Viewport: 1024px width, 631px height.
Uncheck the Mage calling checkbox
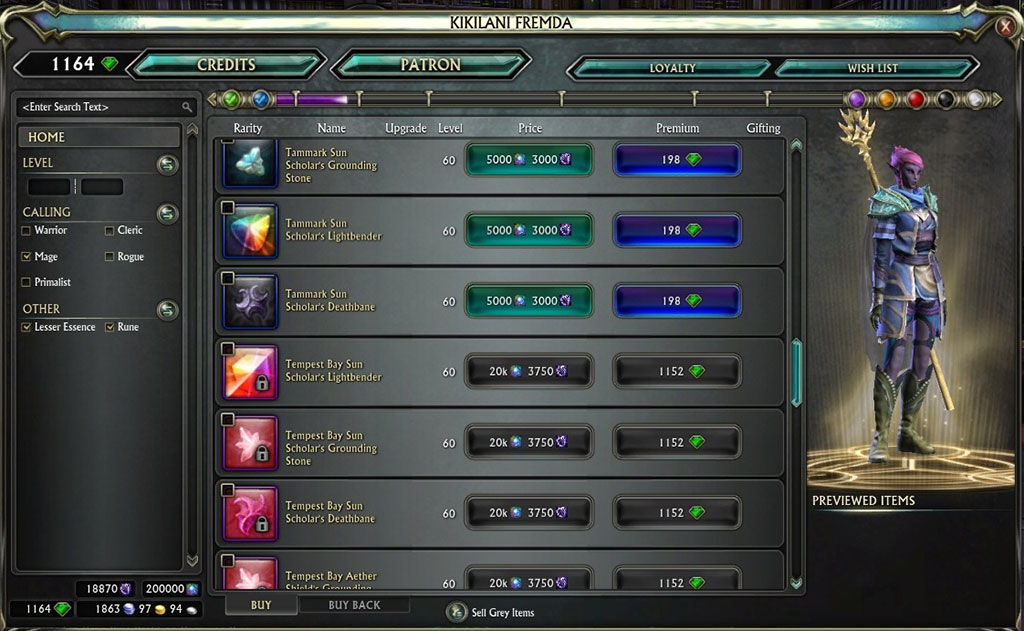tap(26, 257)
